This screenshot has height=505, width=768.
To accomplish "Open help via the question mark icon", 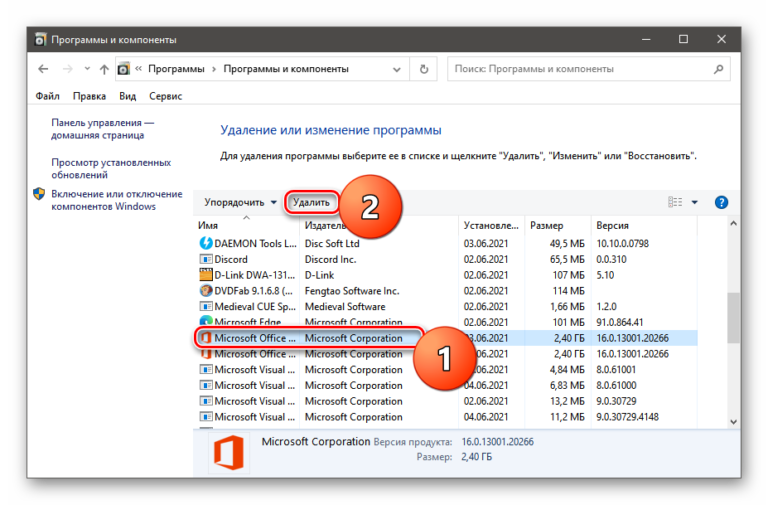I will pos(721,202).
